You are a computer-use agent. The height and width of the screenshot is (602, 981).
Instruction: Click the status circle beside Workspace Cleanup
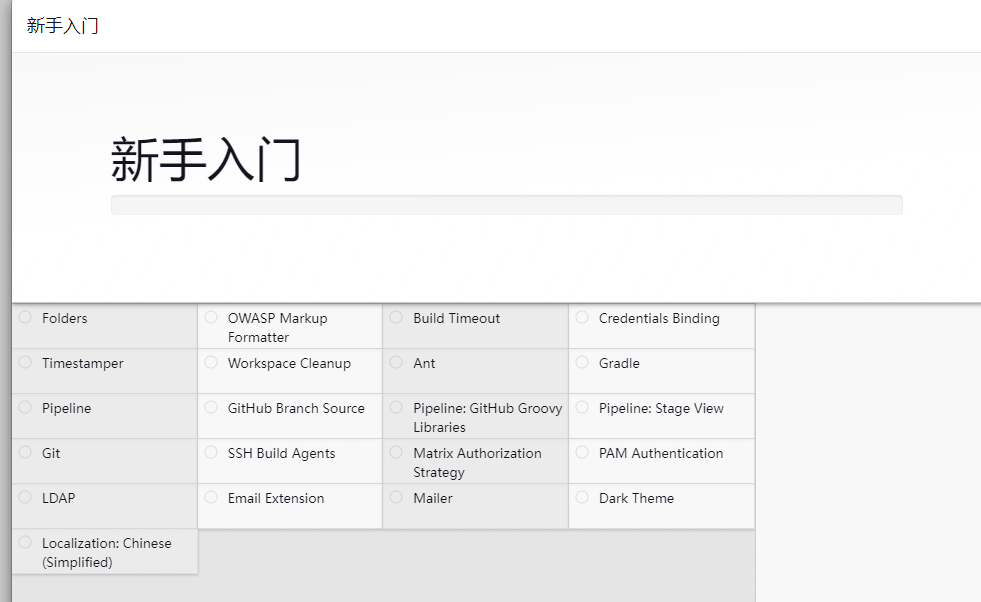211,362
